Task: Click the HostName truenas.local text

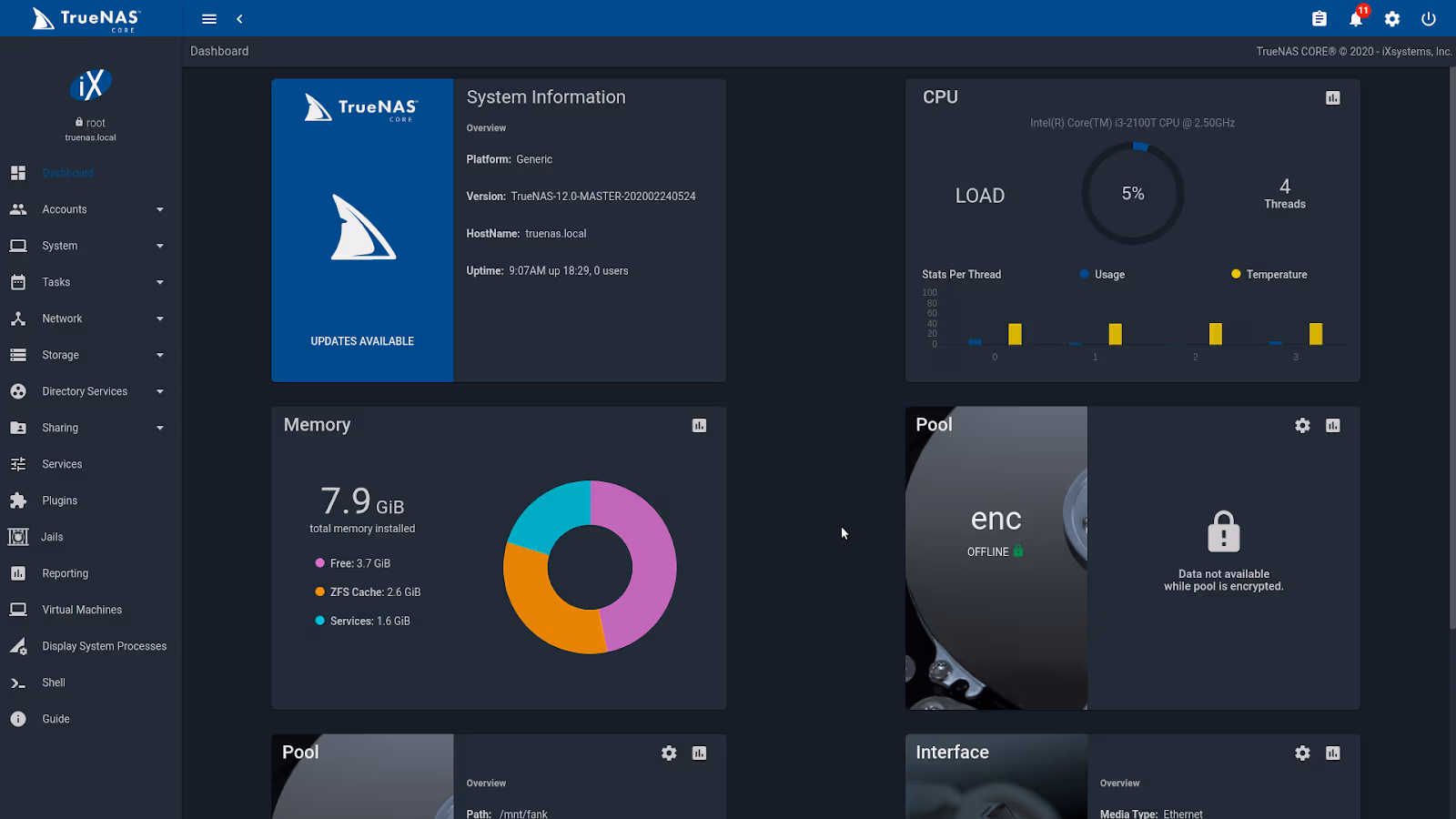Action: click(x=526, y=234)
